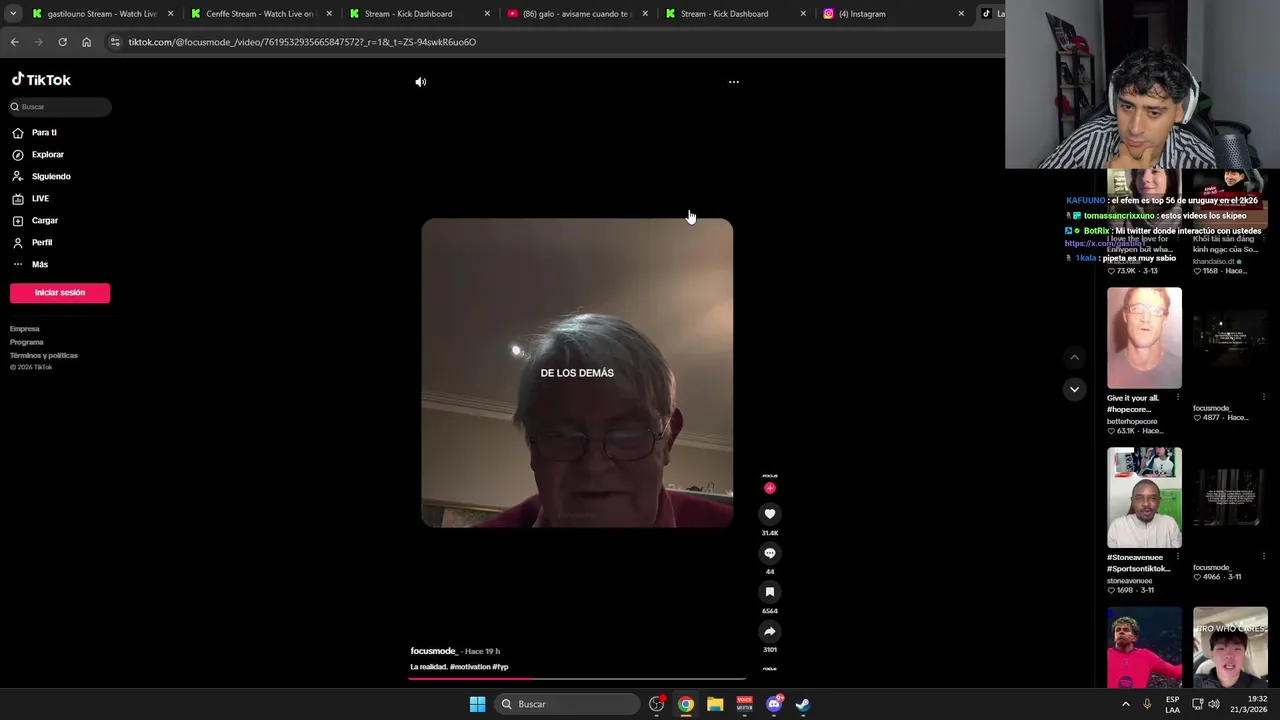Screen dimensions: 1280x720
Task: Open the video three-dot options menu
Action: click(x=733, y=82)
